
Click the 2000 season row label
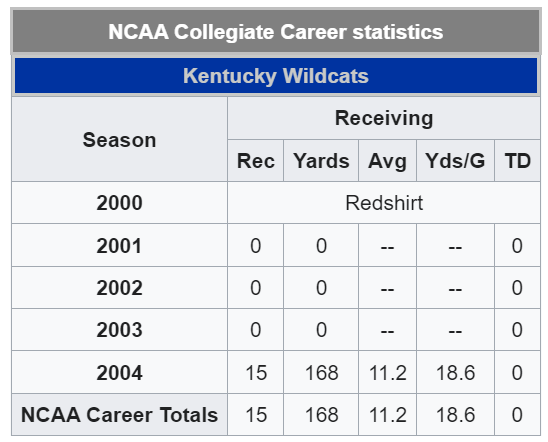[120, 203]
